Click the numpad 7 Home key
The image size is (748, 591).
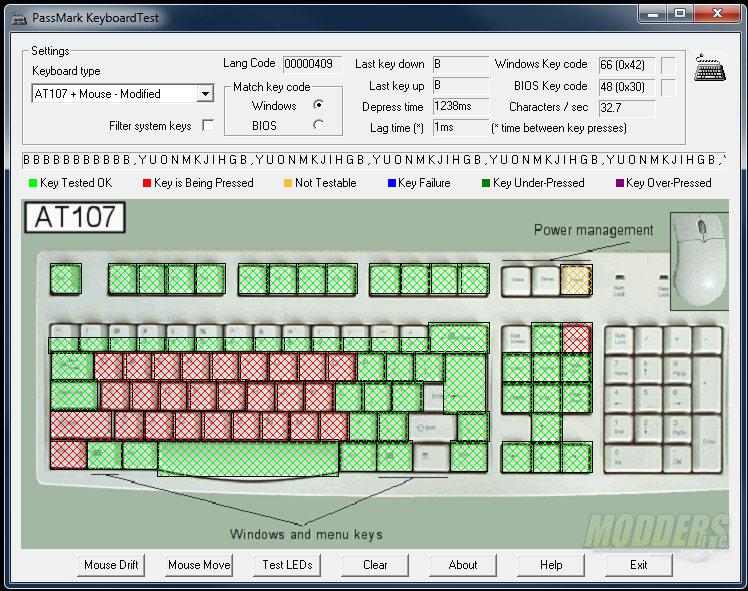(619, 370)
